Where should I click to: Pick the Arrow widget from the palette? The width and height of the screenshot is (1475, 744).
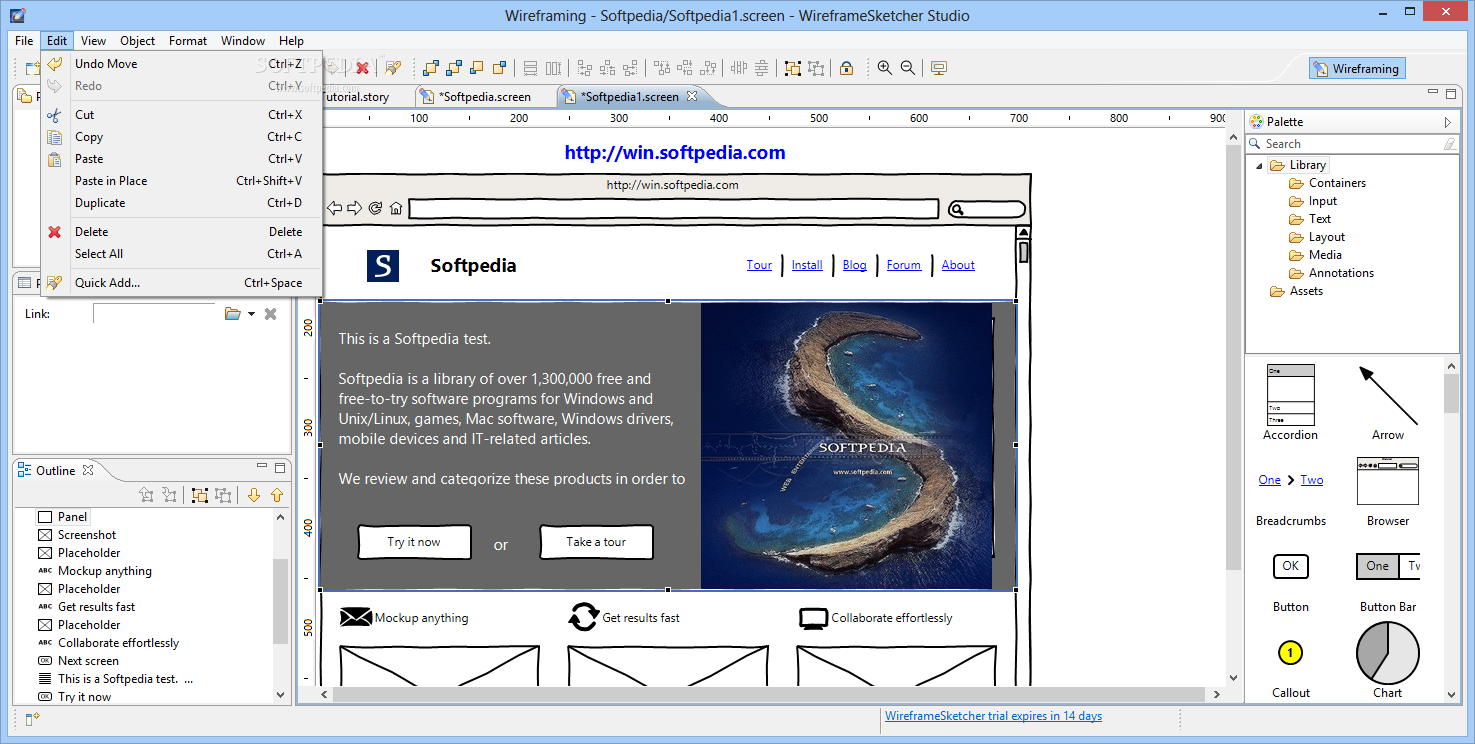click(x=1388, y=403)
